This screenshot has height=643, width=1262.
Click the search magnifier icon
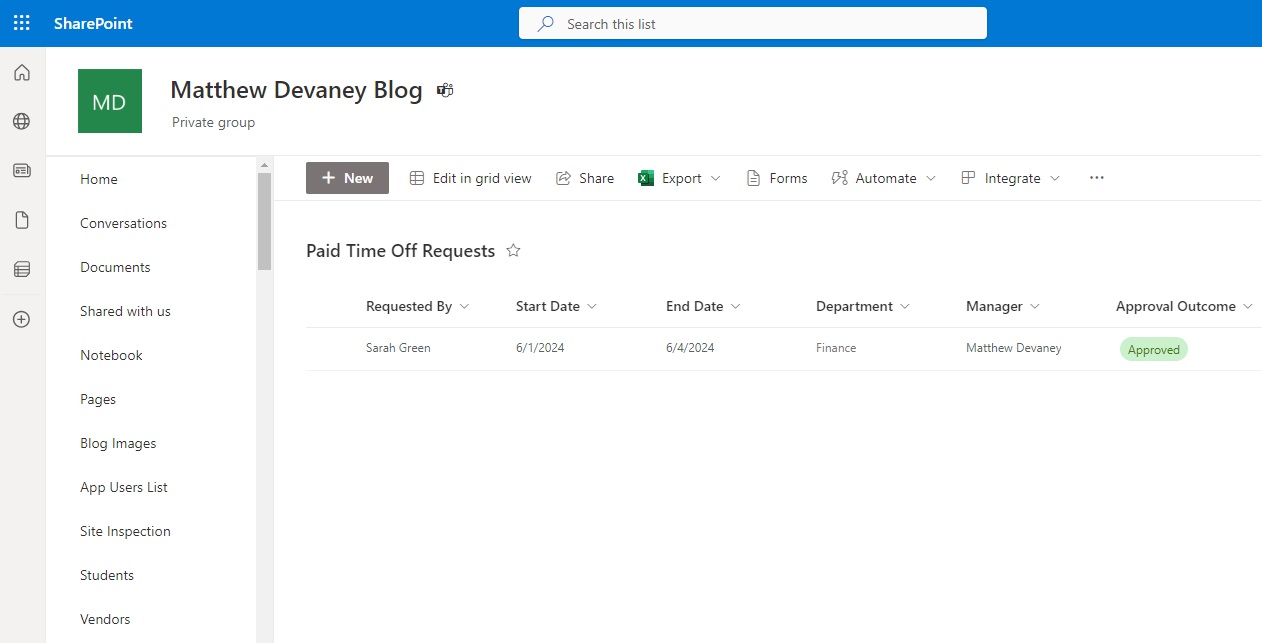click(x=546, y=23)
